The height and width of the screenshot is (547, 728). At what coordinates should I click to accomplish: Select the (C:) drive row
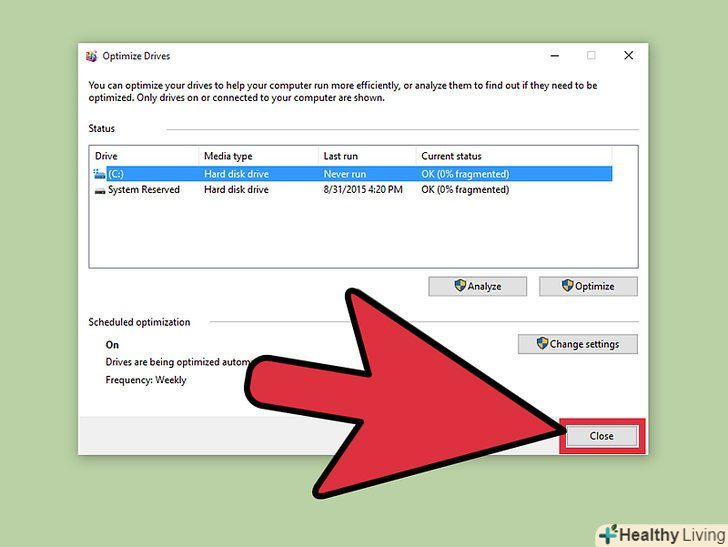352,174
